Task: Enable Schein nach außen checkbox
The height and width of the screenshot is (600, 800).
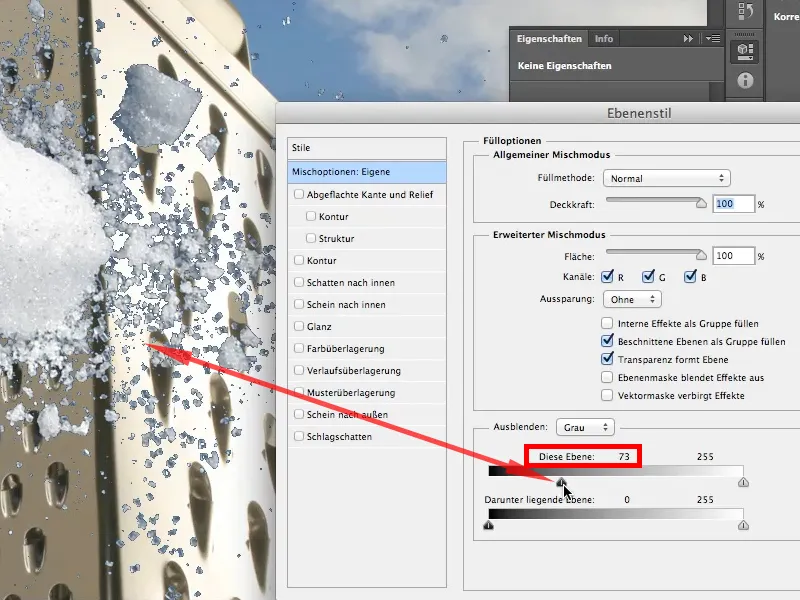Action: [x=299, y=414]
